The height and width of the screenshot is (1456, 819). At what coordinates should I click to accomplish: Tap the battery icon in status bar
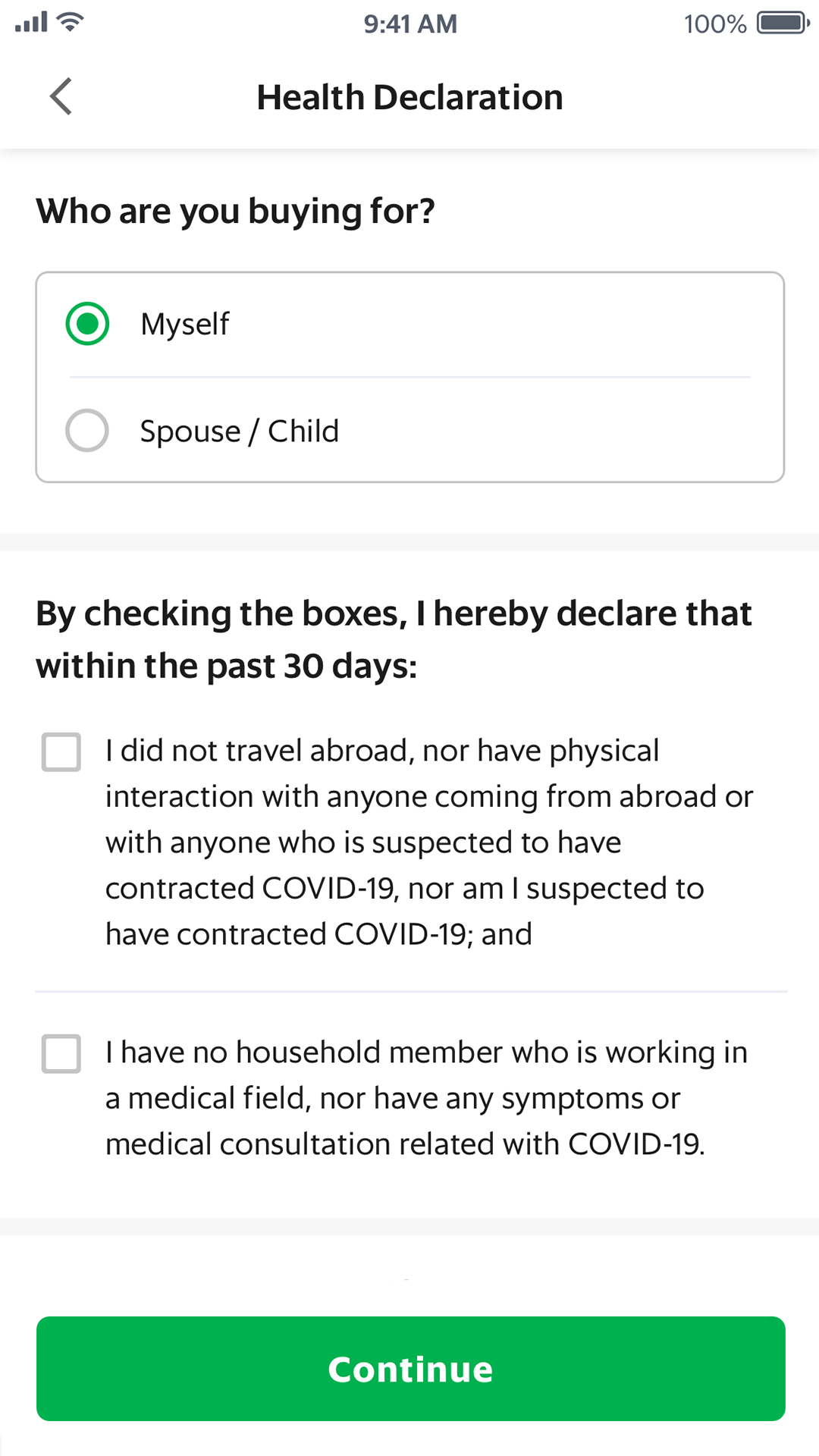[783, 23]
